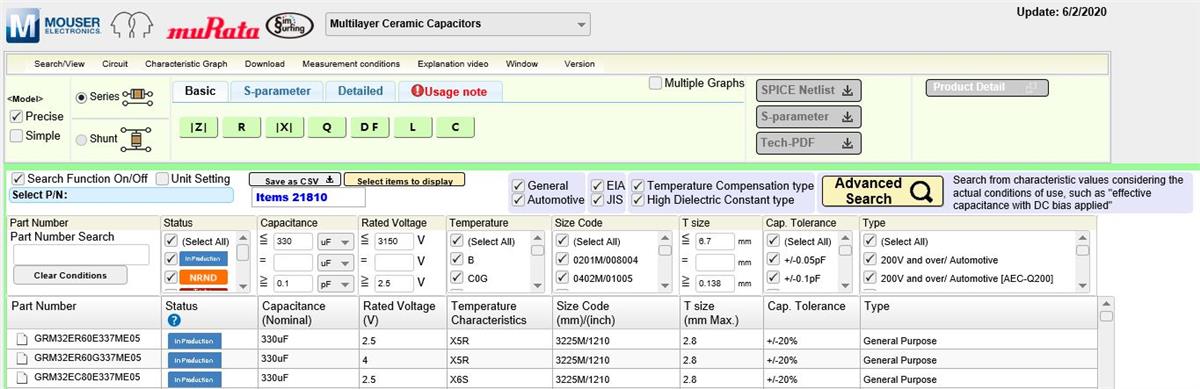Uncheck the General checkbox

(518, 186)
